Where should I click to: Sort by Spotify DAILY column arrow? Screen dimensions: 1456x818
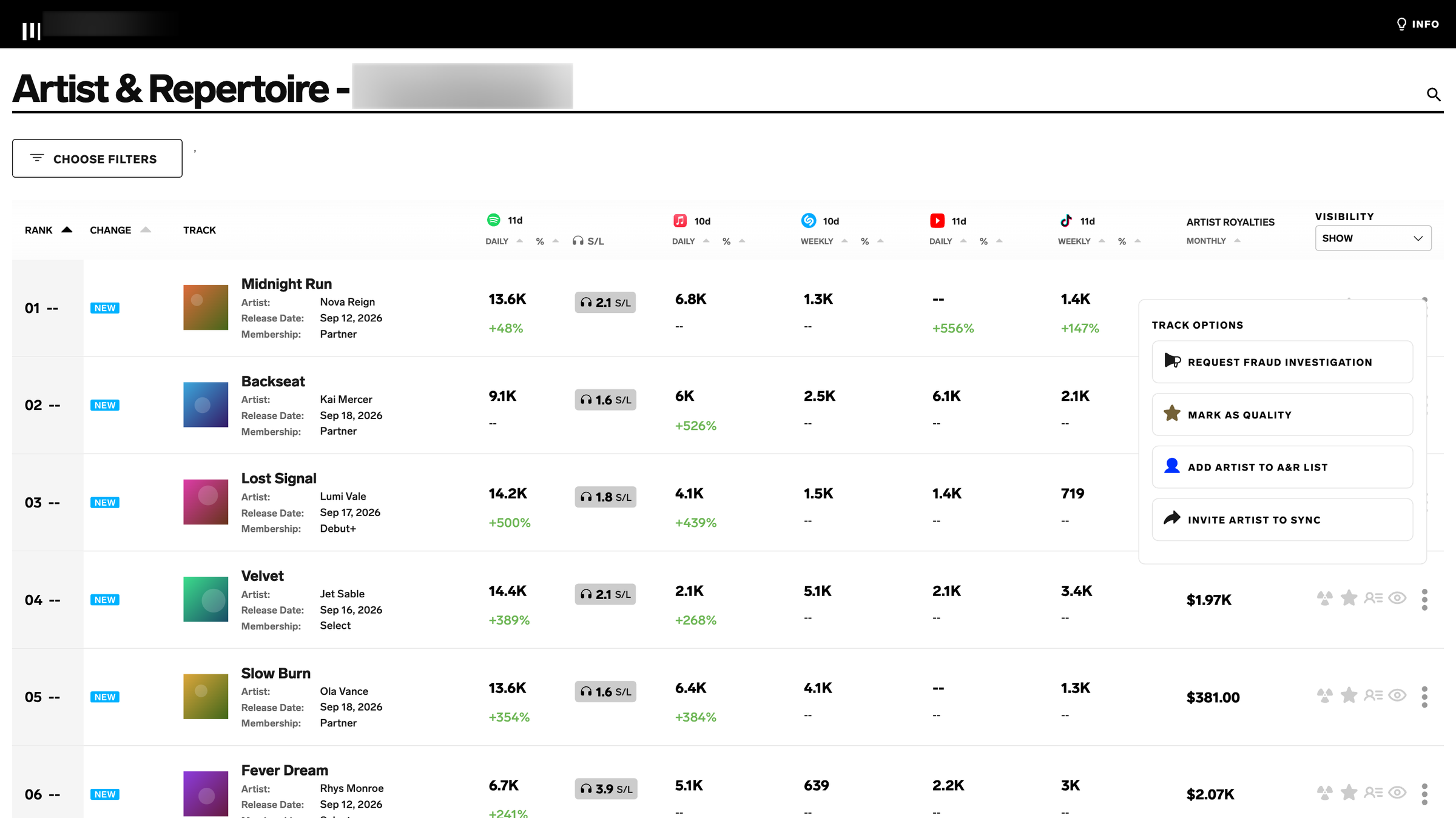click(520, 241)
